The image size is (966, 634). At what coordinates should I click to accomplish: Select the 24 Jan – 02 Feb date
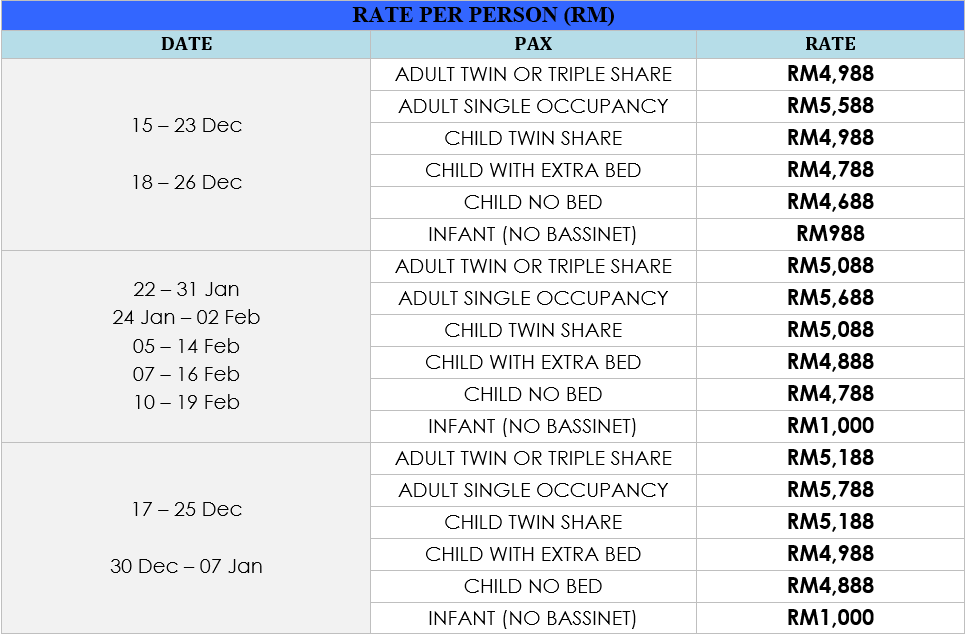pyautogui.click(x=186, y=317)
